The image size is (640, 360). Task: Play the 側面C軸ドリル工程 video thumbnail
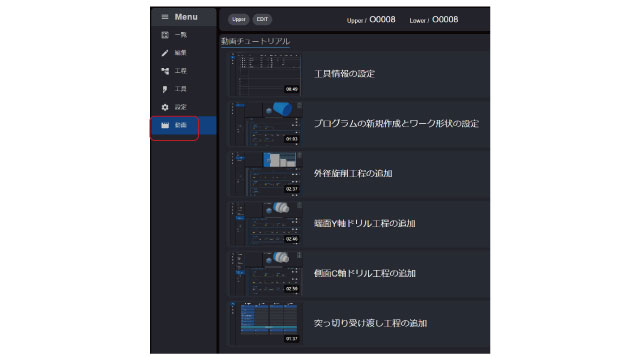(x=266, y=274)
